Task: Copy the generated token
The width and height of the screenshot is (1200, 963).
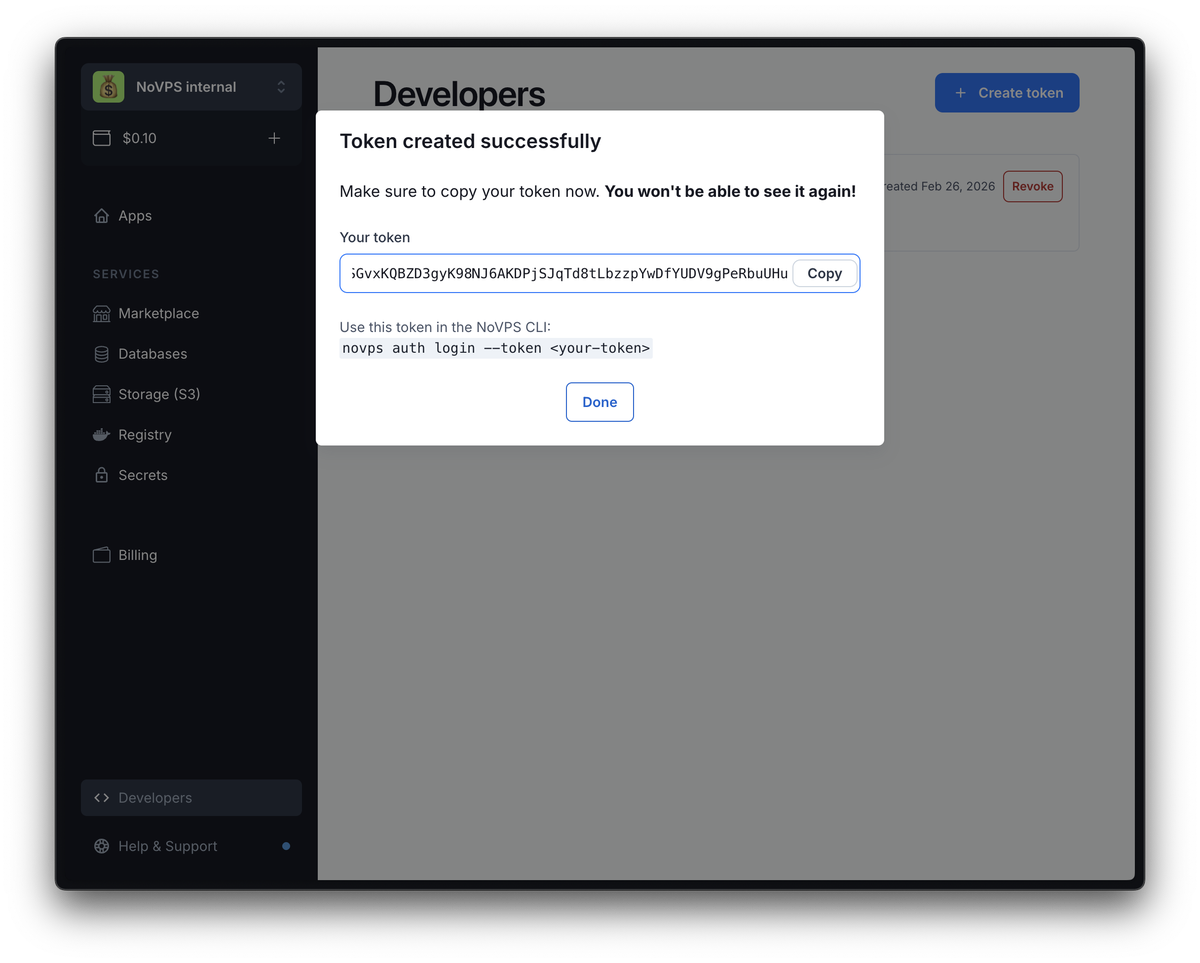Action: (824, 274)
